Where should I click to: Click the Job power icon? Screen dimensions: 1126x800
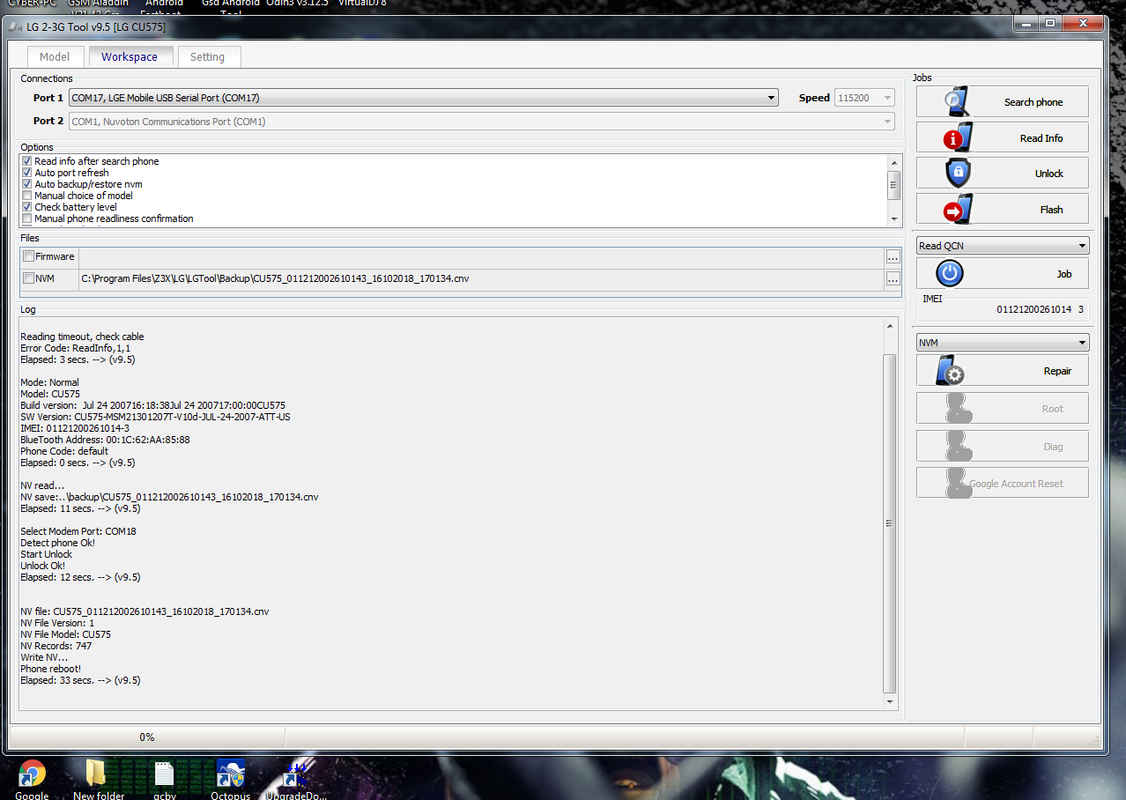[949, 273]
